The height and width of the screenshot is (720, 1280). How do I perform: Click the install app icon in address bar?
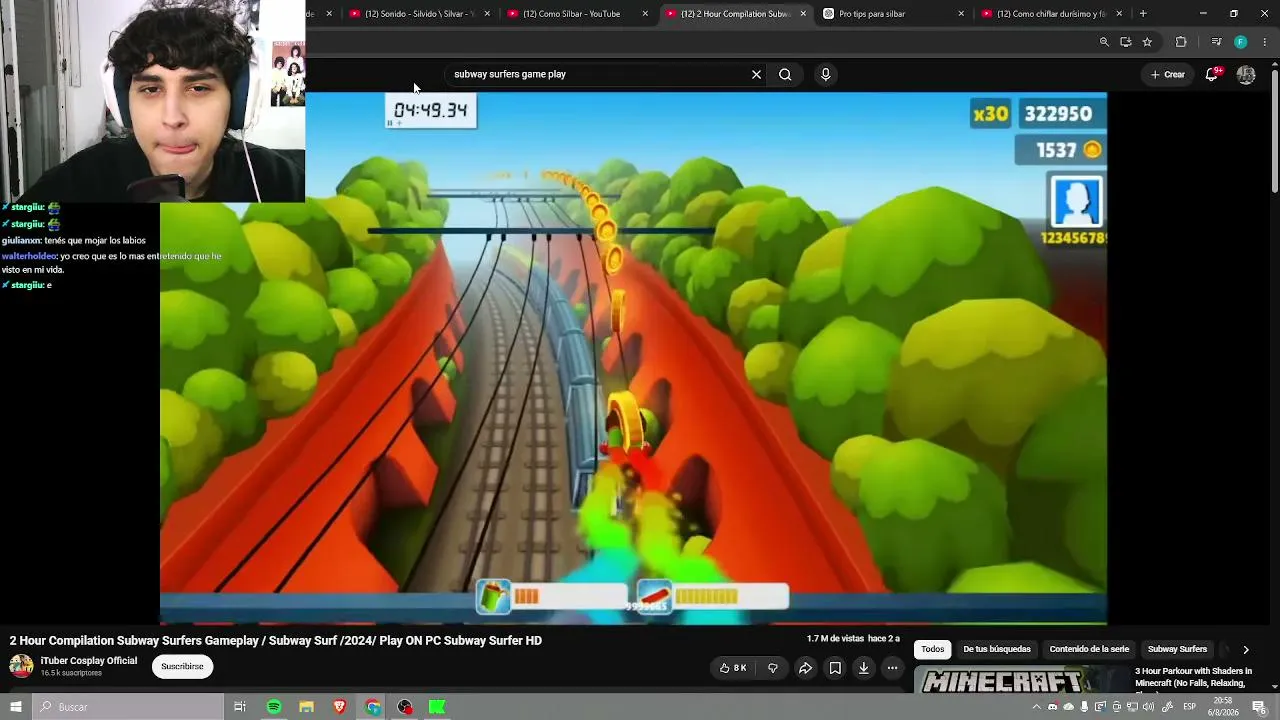1126,42
